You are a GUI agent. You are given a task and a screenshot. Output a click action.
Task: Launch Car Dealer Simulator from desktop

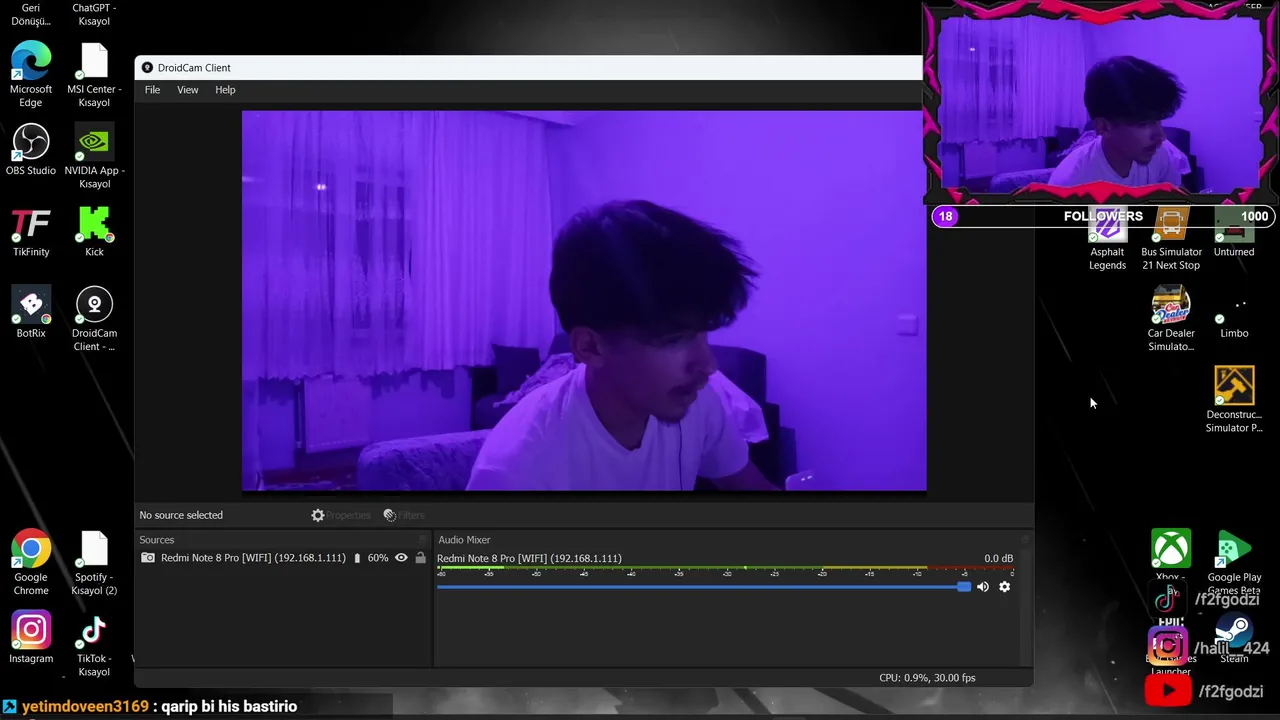click(x=1171, y=319)
